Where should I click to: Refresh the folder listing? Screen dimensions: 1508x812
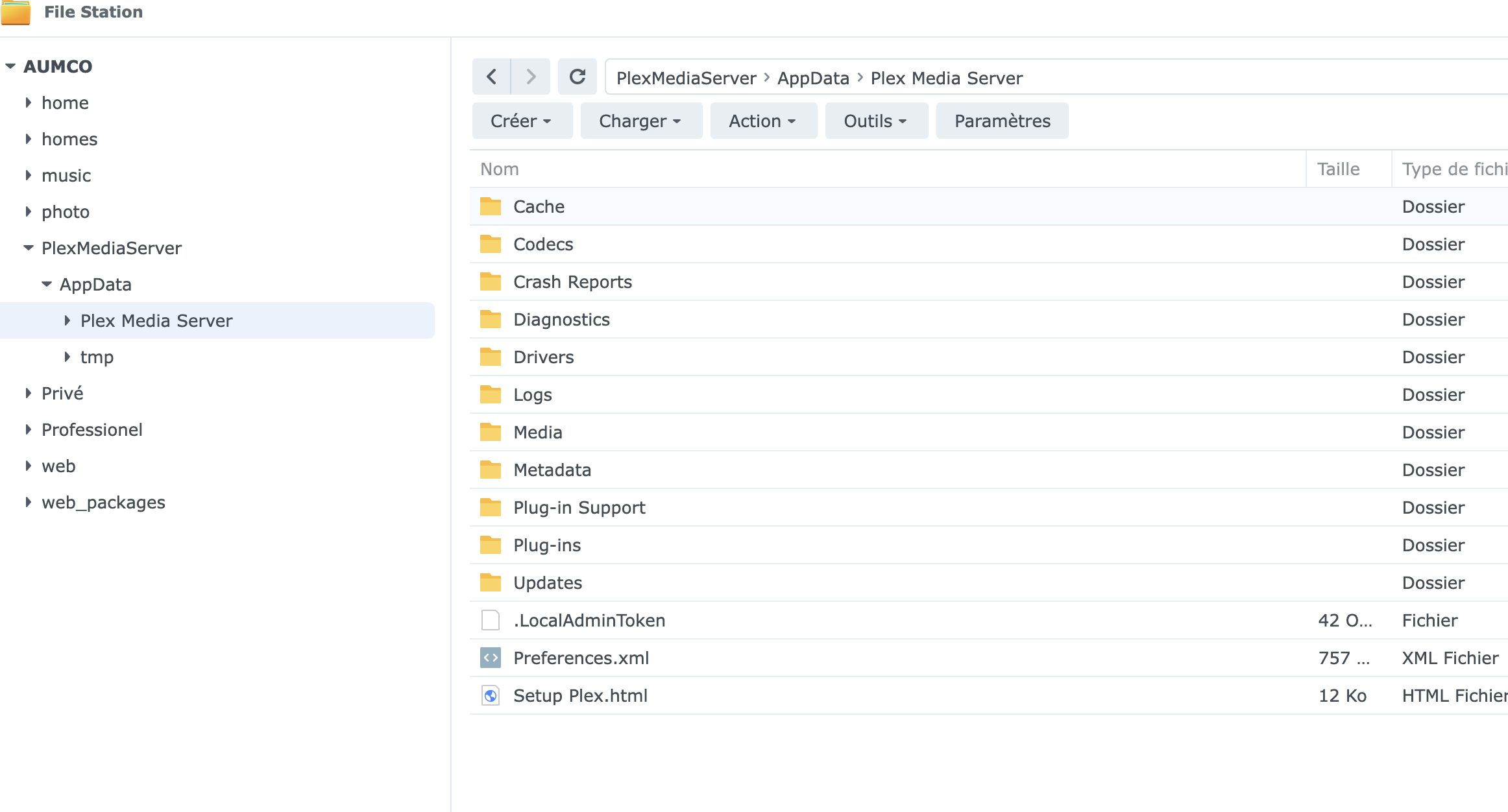coord(578,77)
